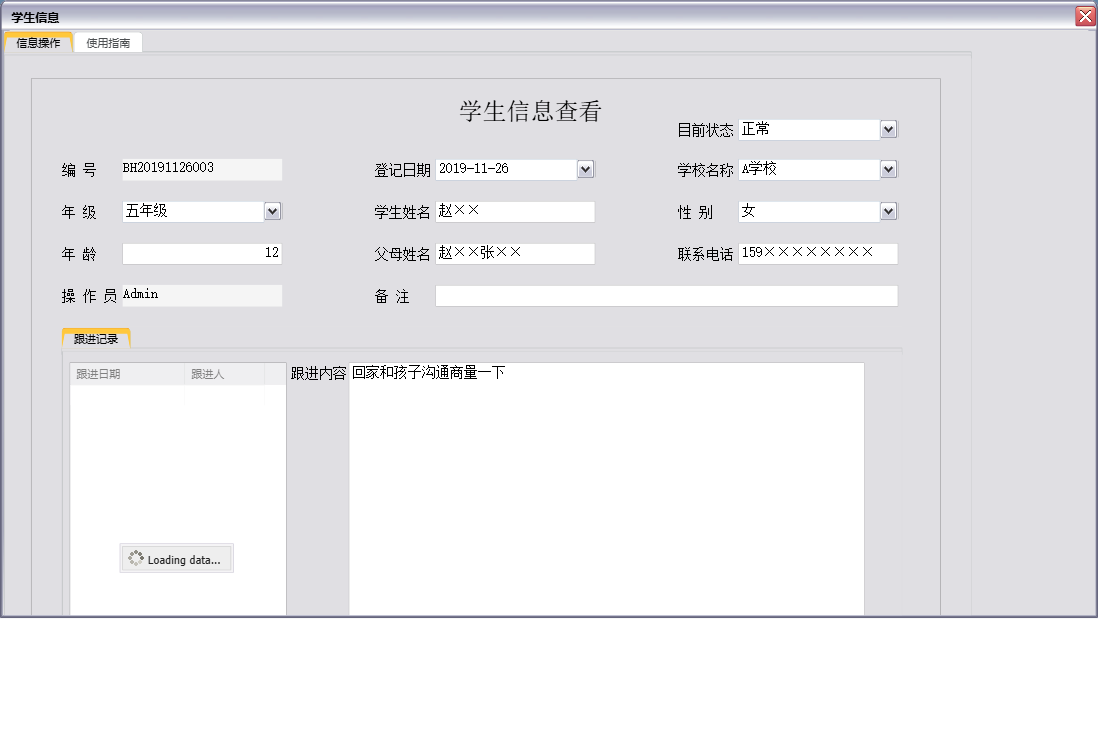Click the 操作员 Admin field
1098x752 pixels.
[200, 294]
